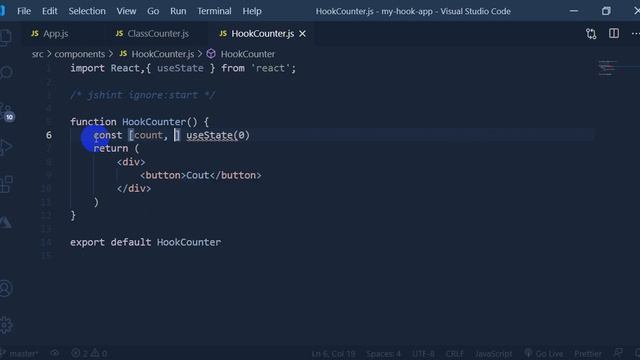
Task: Select the HookCounter.js editor tab
Action: [x=262, y=33]
